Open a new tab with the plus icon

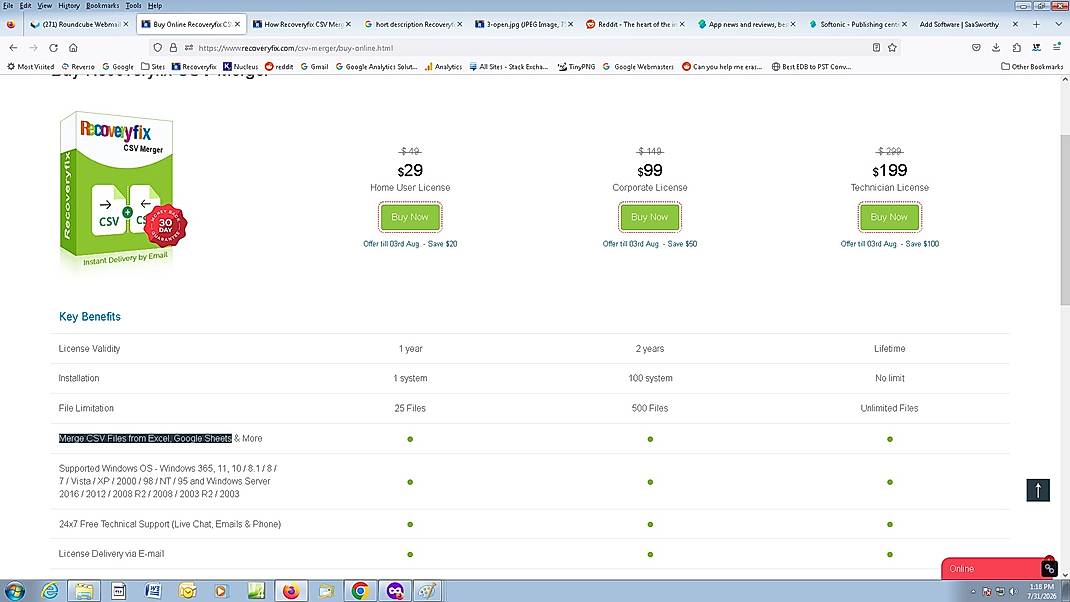click(x=1036, y=24)
